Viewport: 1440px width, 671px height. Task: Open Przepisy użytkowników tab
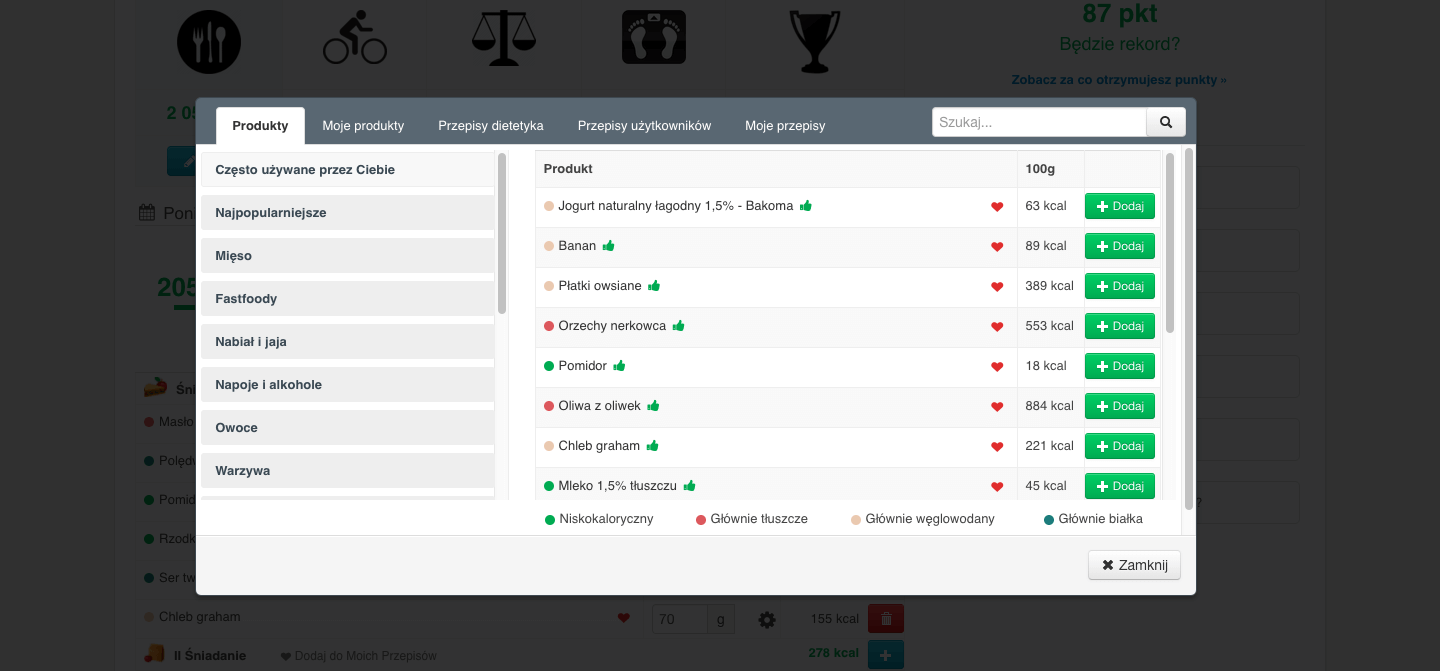point(644,126)
